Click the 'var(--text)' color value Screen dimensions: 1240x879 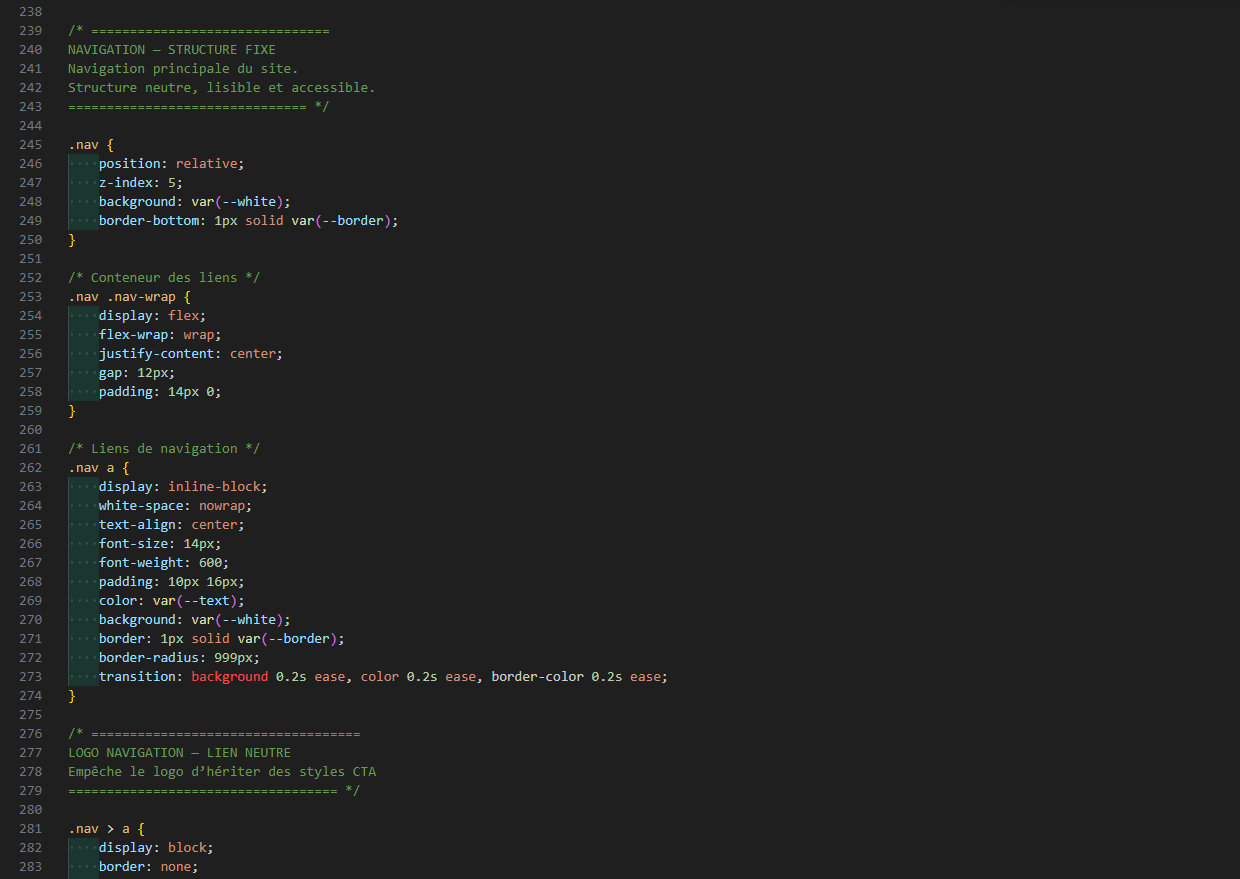point(198,600)
